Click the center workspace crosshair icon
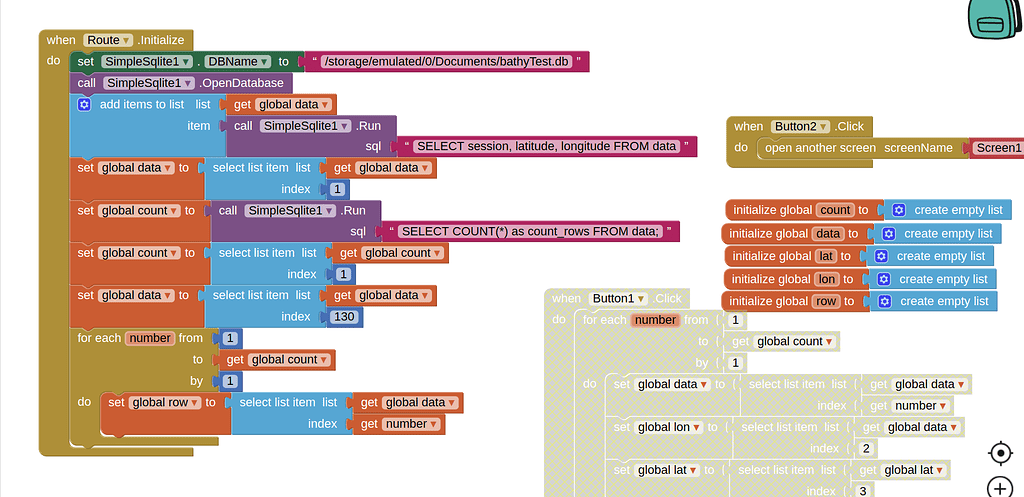 point(1000,453)
